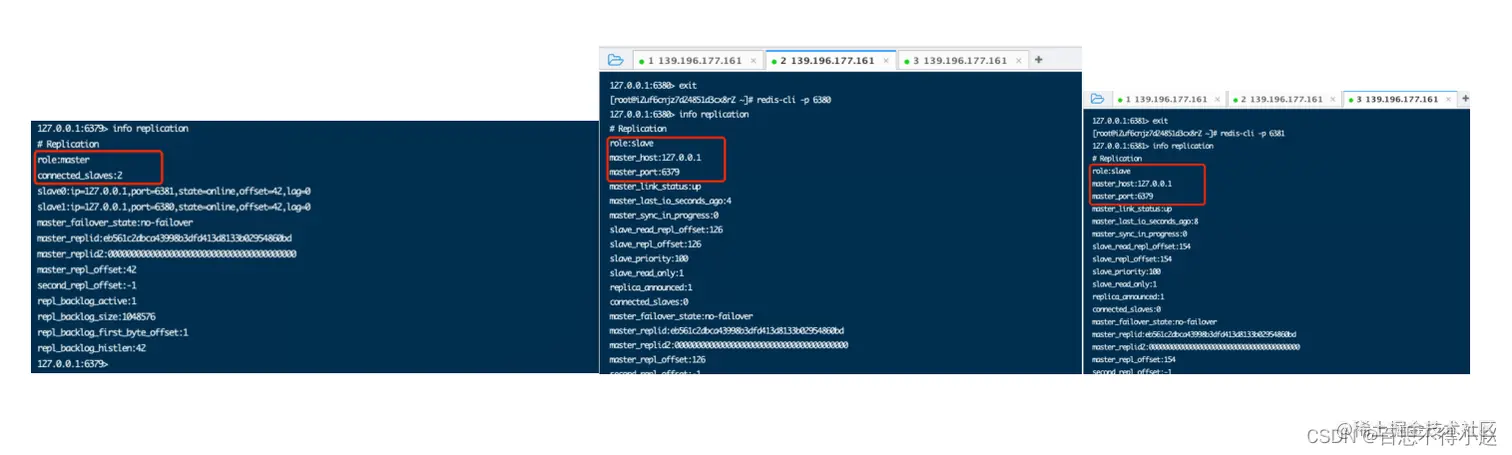Viewport: 1512px width, 455px height.
Task: Close tab 1 in the right terminal window
Action: (1217, 100)
